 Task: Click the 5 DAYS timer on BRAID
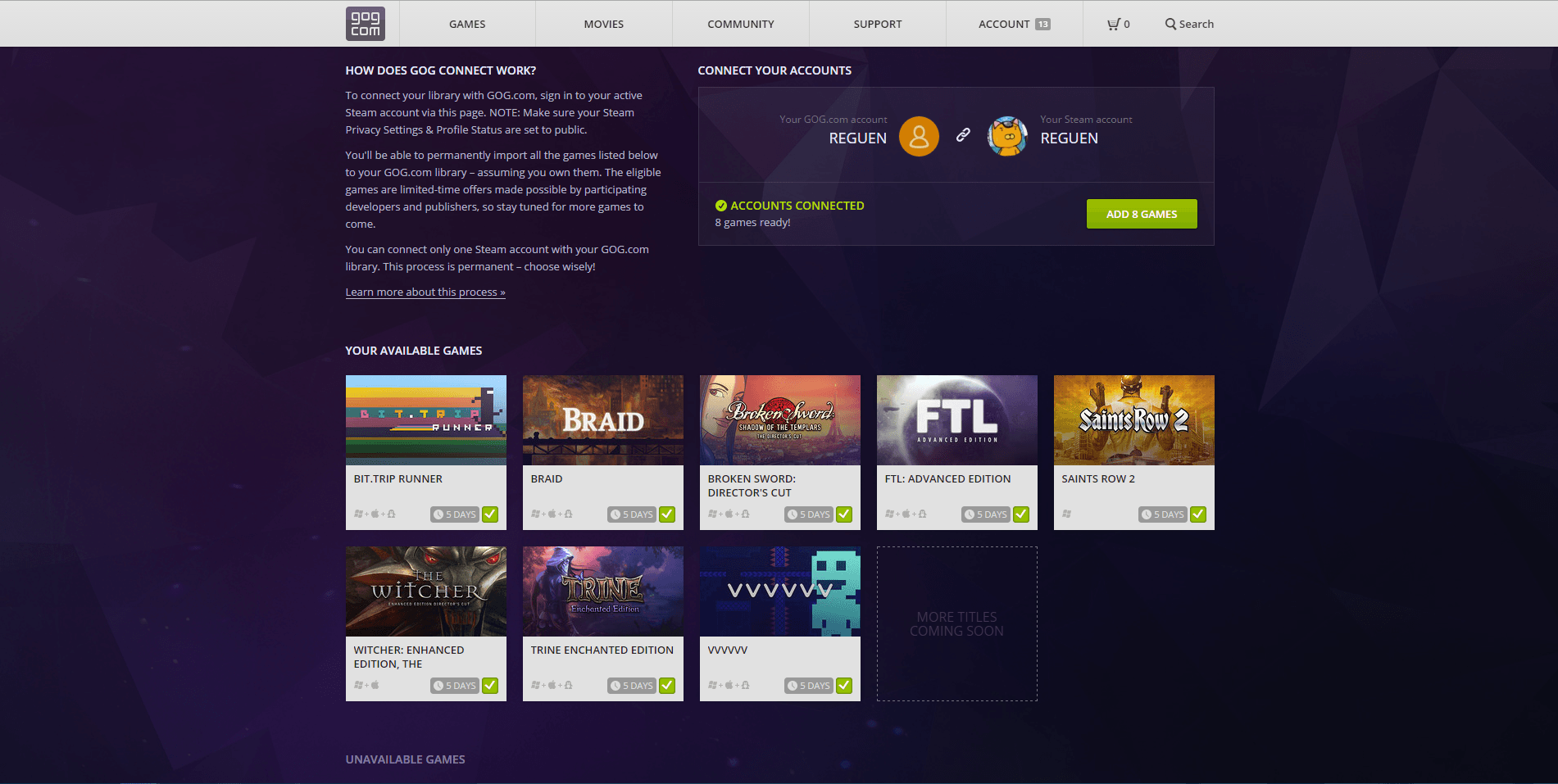[x=632, y=514]
